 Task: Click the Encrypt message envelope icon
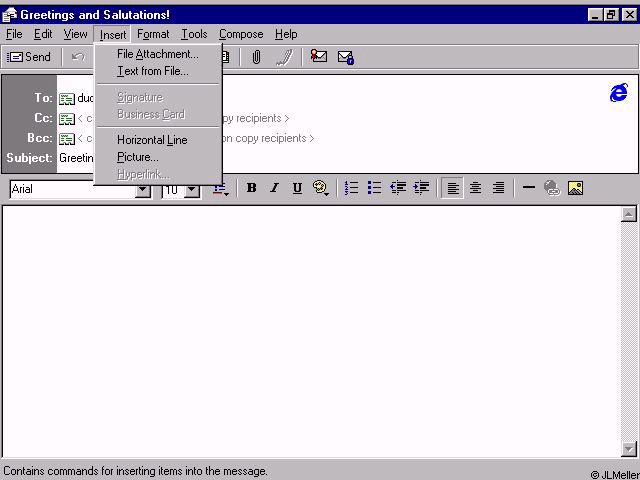click(346, 57)
